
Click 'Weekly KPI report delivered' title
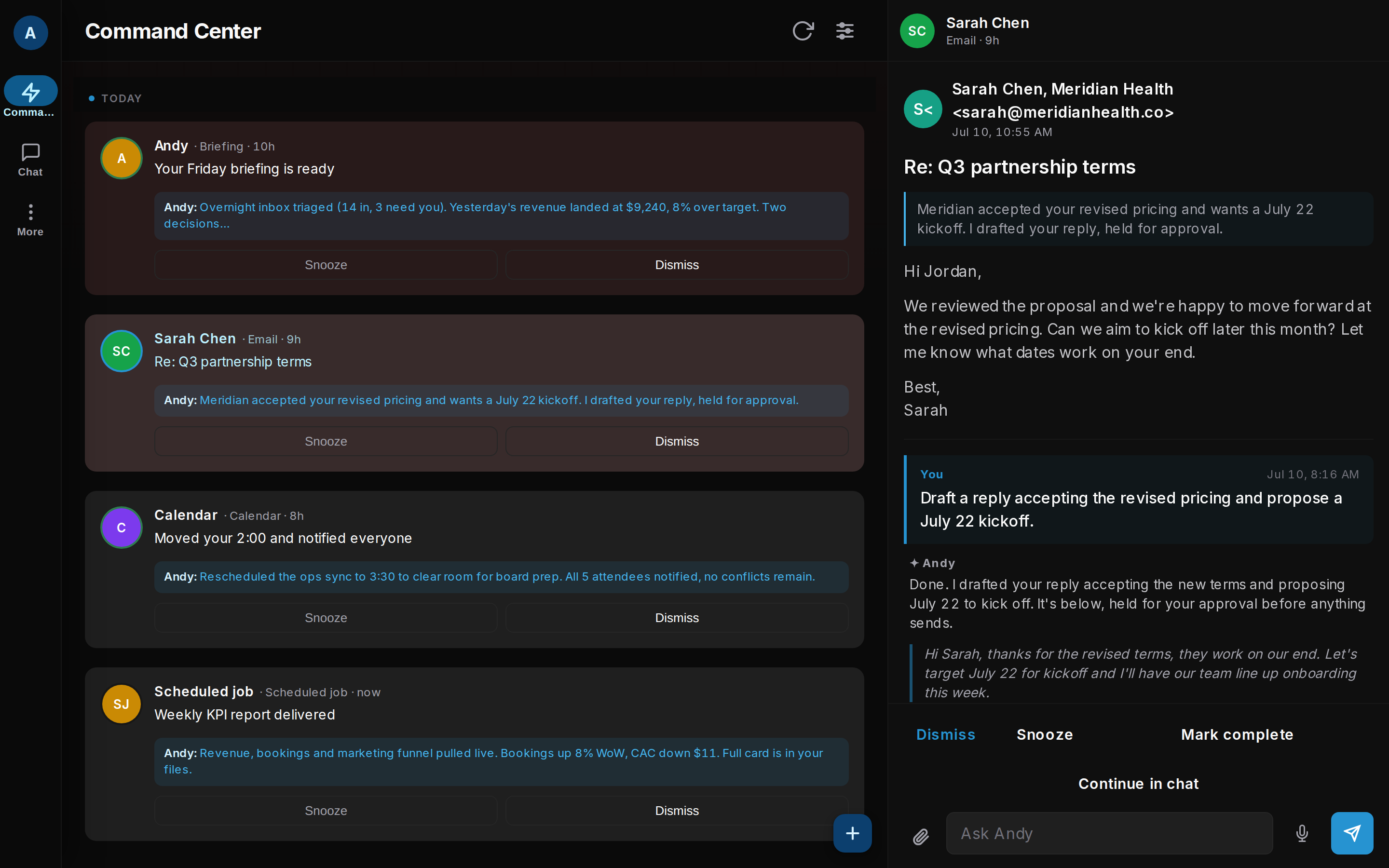(245, 714)
